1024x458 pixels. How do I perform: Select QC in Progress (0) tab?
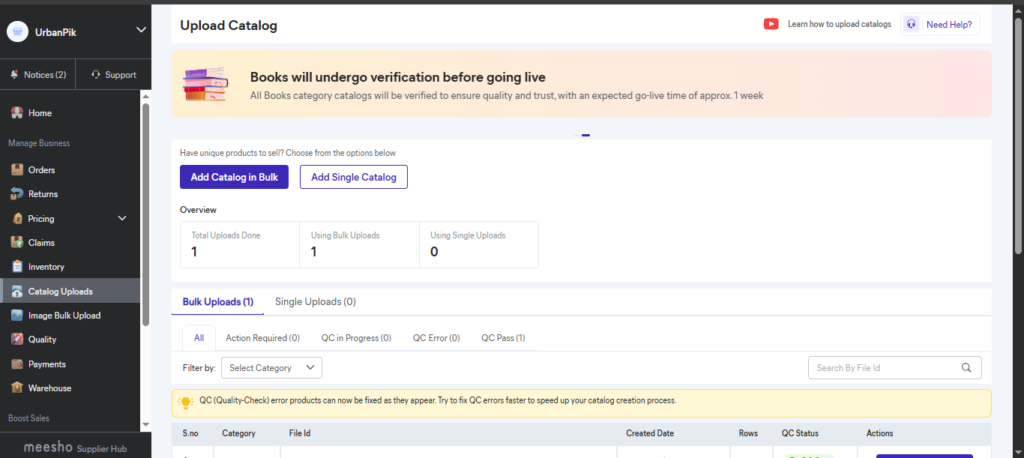click(x=356, y=338)
